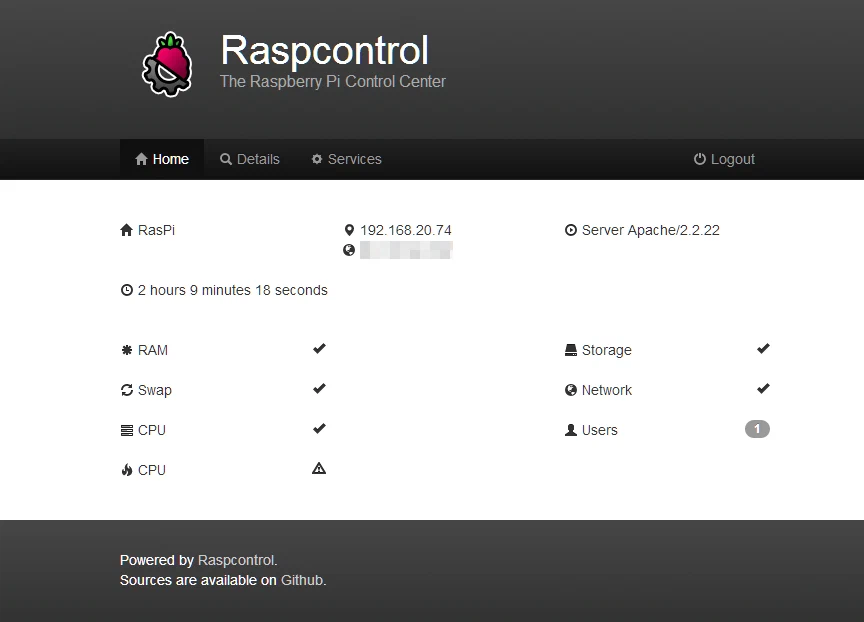Click the Raspcontrol title heading
The height and width of the screenshot is (622, 864).
(325, 51)
